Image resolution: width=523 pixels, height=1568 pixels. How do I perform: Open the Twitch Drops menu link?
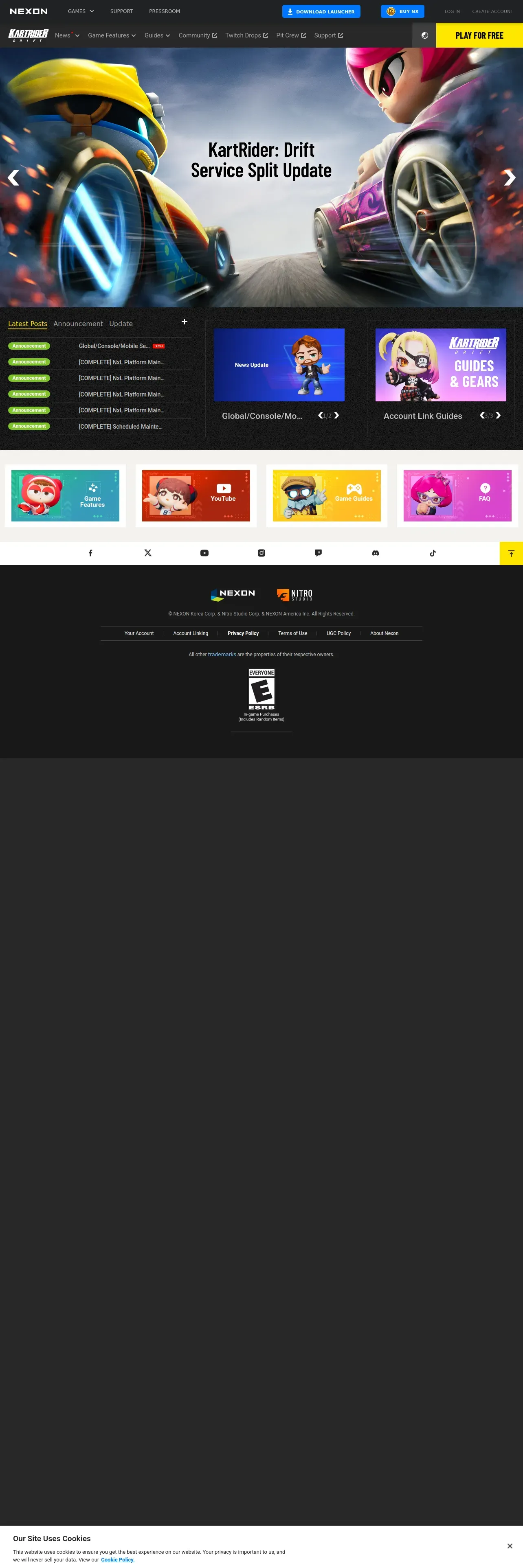246,35
